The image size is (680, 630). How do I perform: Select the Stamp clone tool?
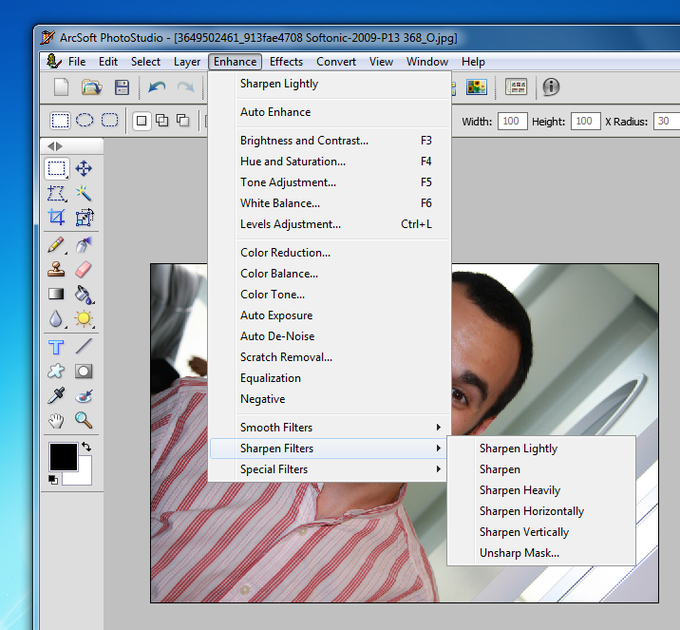click(x=57, y=269)
